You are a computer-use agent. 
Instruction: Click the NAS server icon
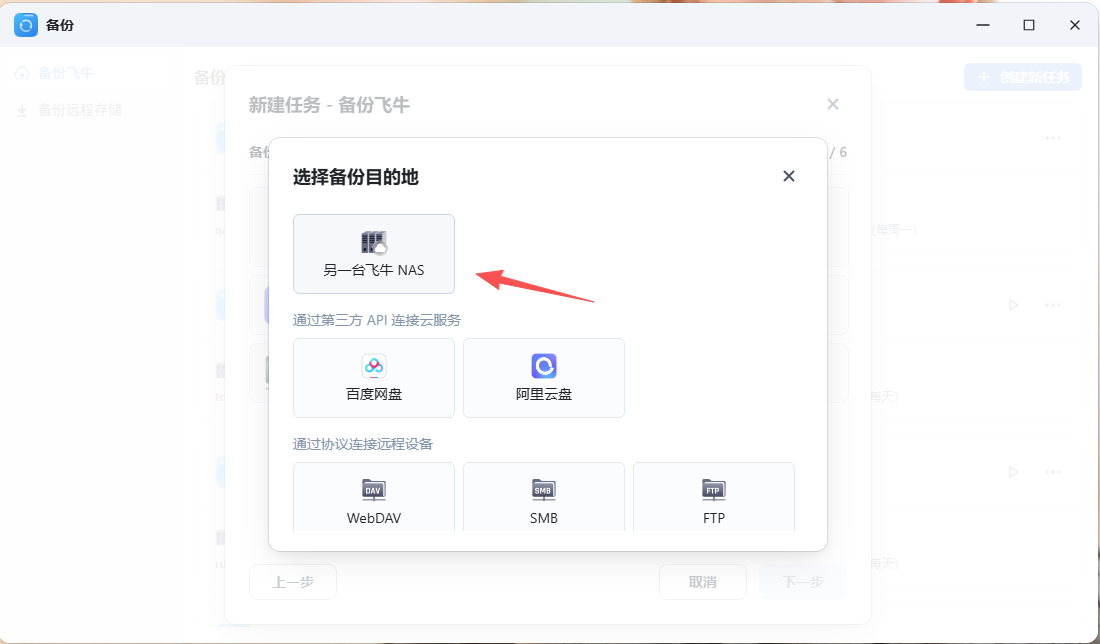[x=374, y=243]
